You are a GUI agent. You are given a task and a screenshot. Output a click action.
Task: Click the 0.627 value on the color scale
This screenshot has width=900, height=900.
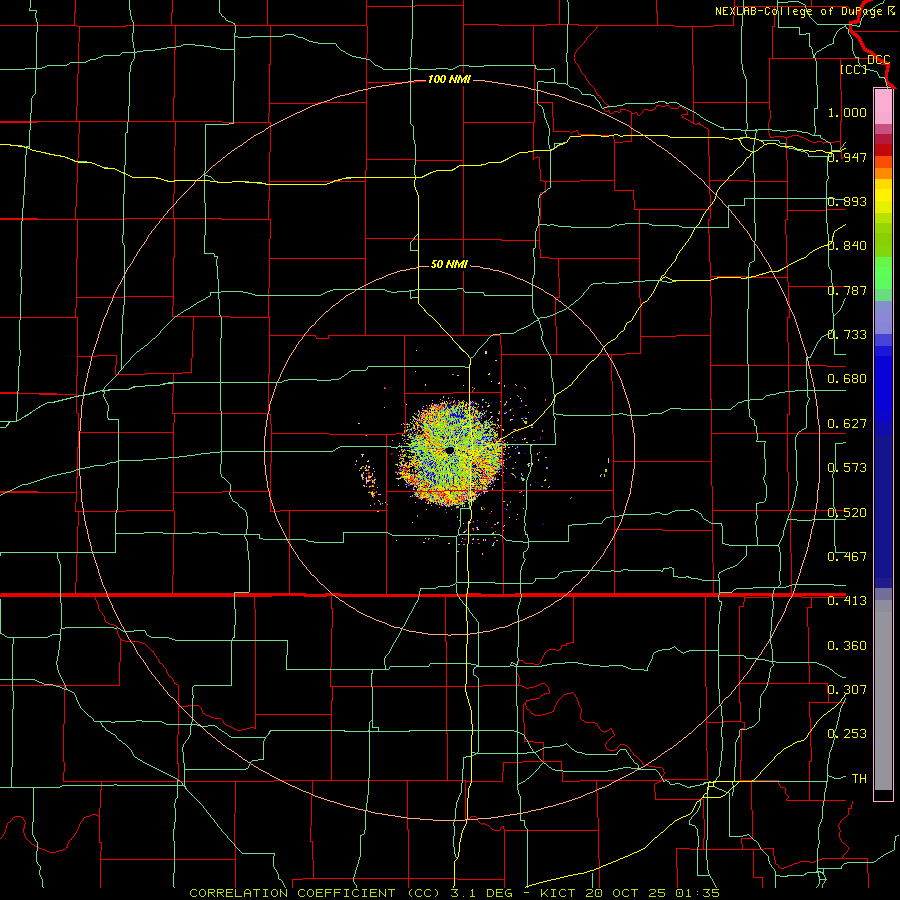(x=847, y=424)
